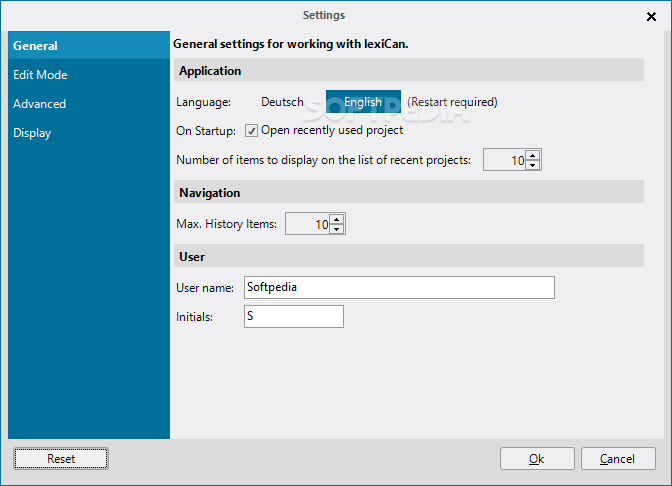This screenshot has height=486, width=672.
Task: Switch to the Advanced settings section
Action: click(x=89, y=104)
